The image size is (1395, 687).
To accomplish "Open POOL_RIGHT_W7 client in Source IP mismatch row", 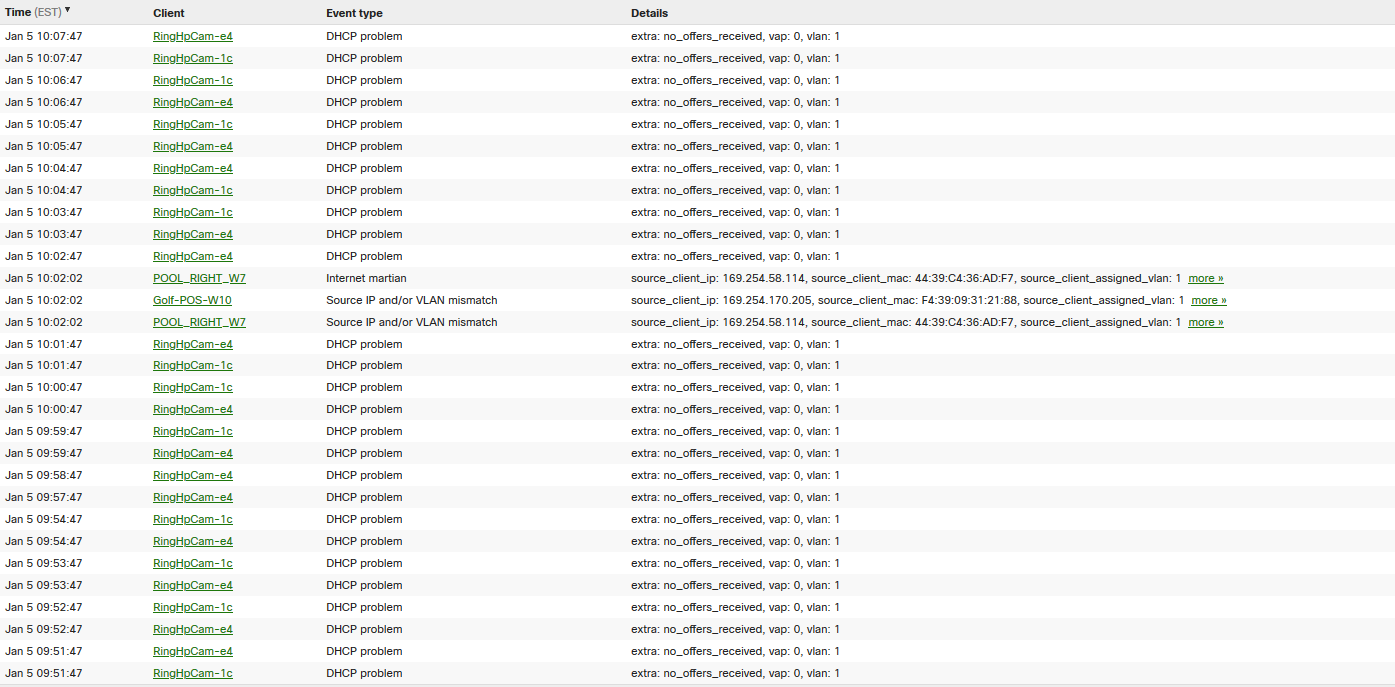I will 199,322.
